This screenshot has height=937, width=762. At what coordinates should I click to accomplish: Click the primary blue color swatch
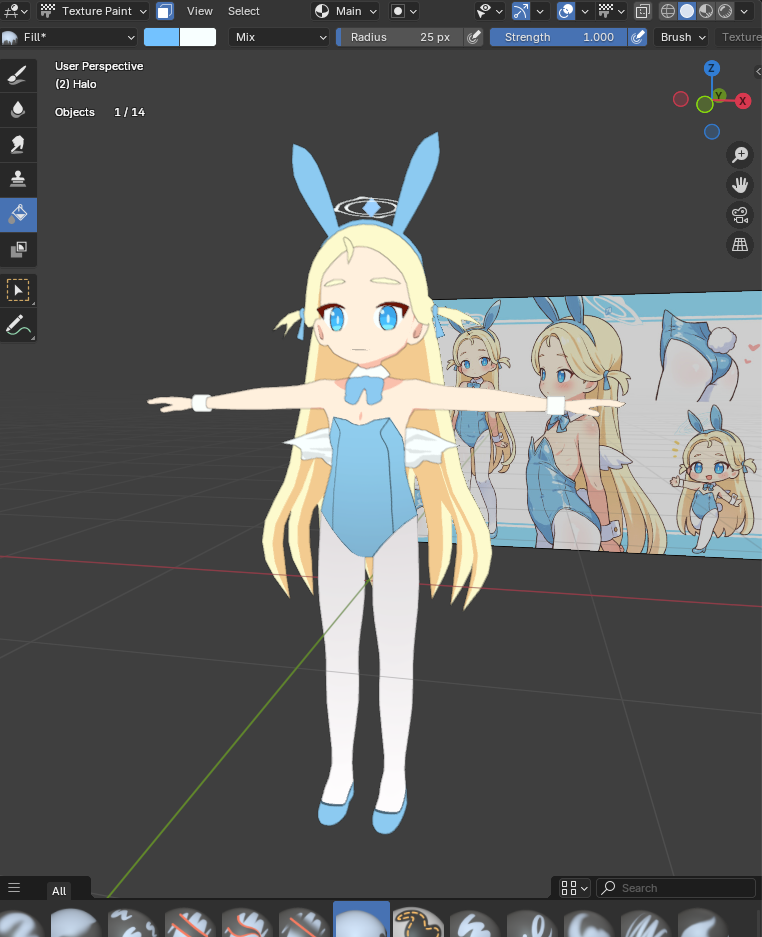click(x=161, y=37)
